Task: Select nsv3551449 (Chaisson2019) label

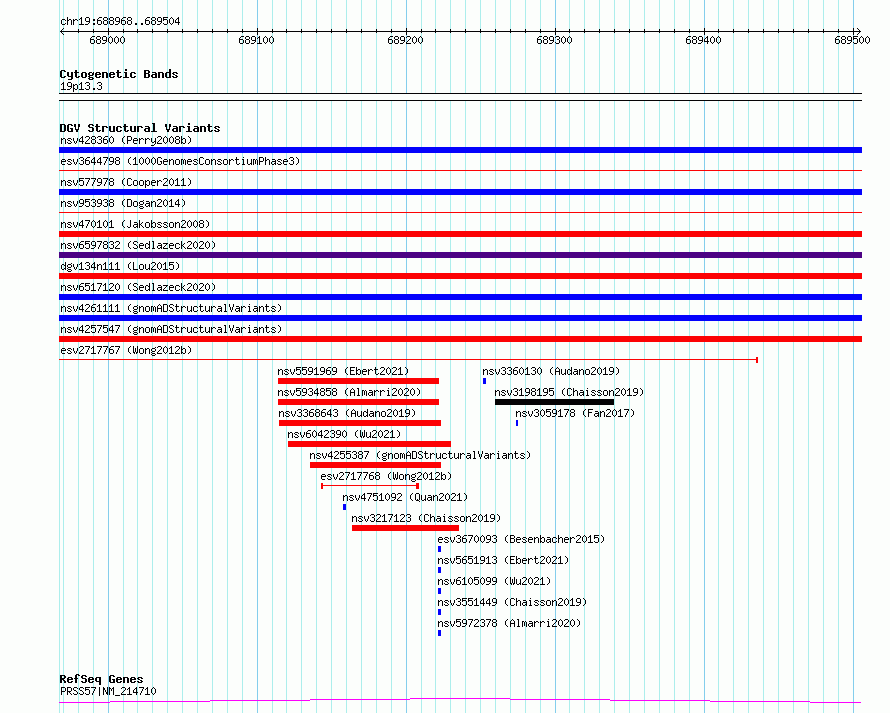Action: (512, 602)
